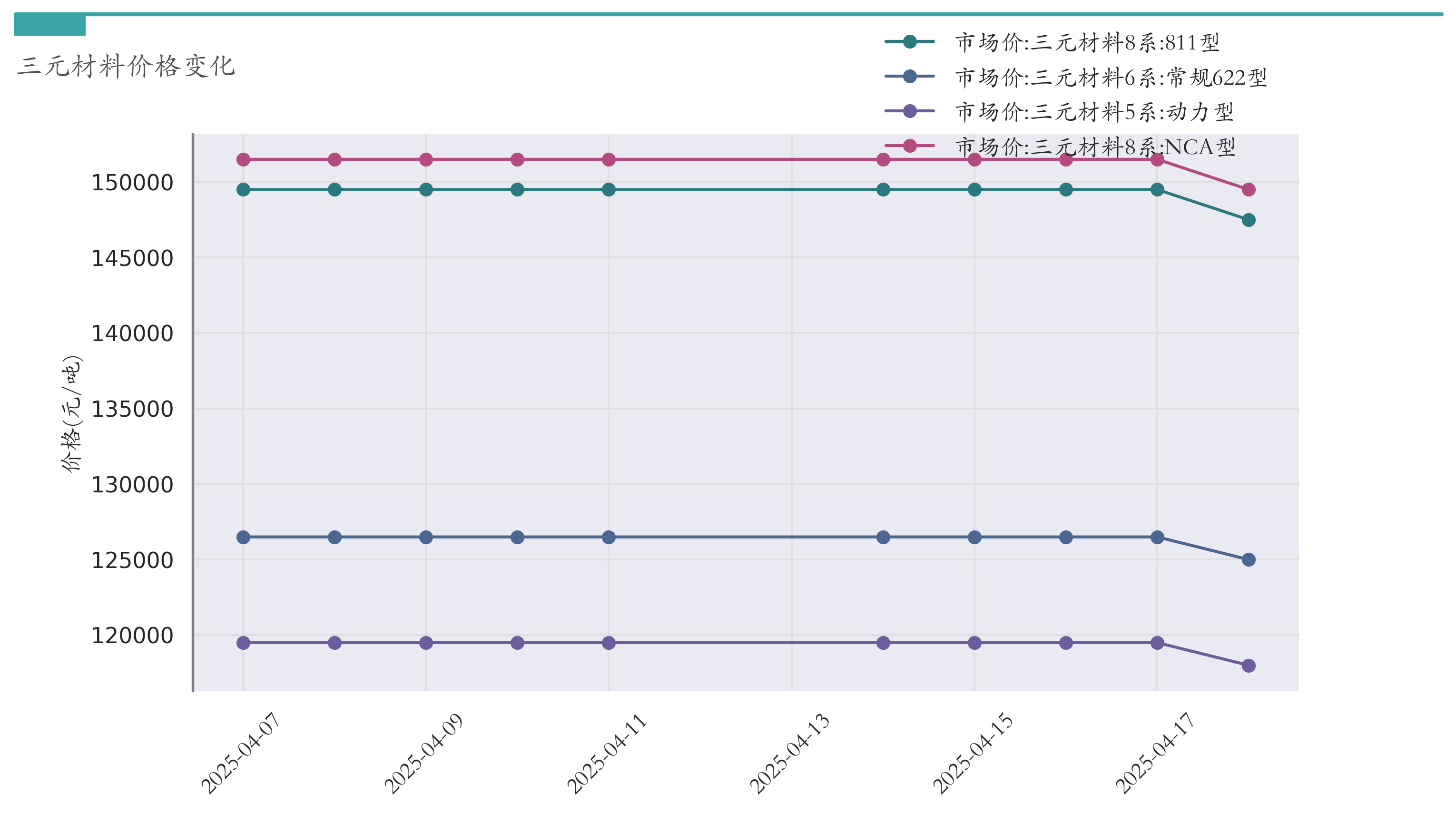Viewport: 1456px width, 813px height.
Task: Click the NCA型 legend marker
Action: 909,146
